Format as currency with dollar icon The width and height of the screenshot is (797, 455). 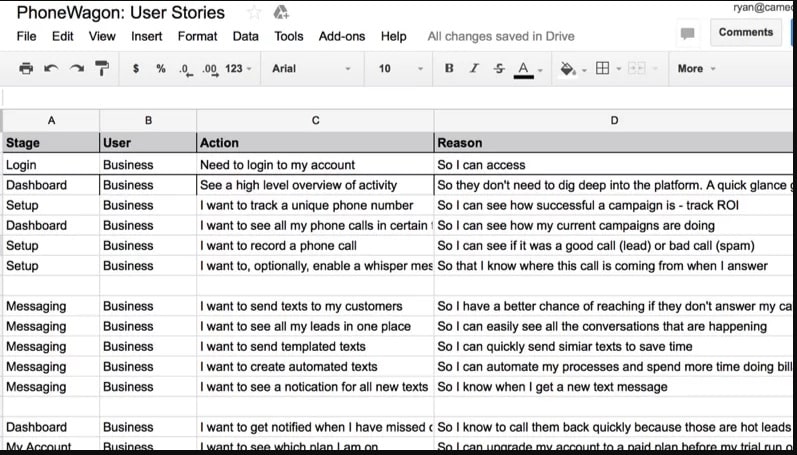tap(136, 69)
